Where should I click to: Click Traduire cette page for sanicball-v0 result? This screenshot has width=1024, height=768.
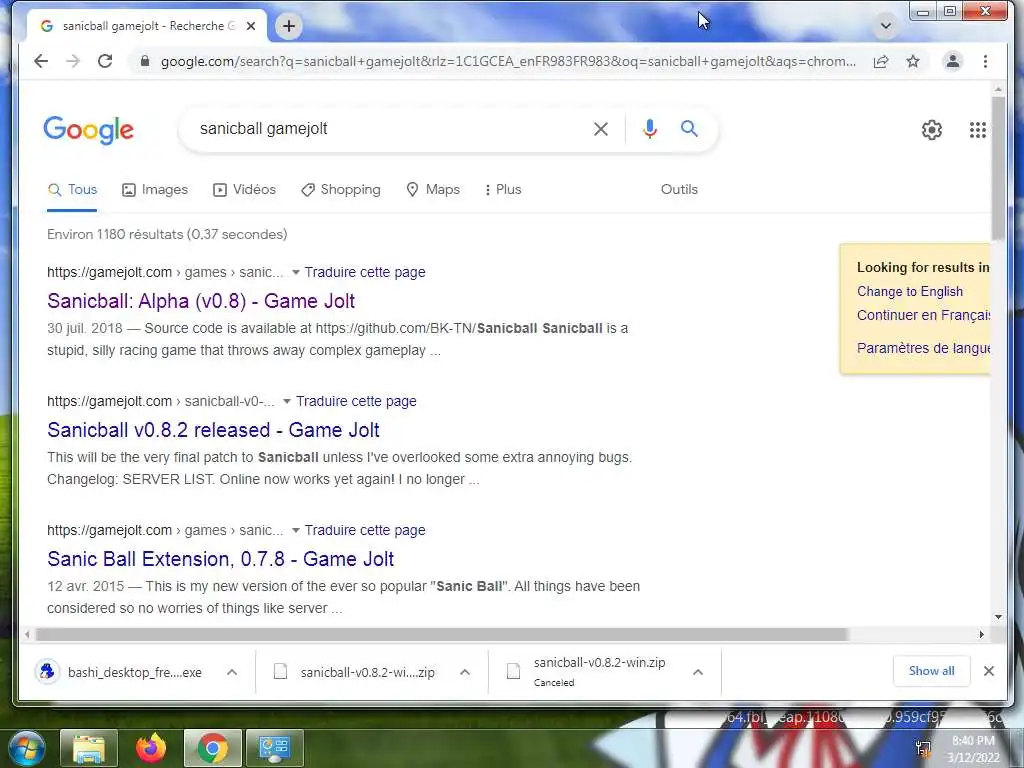click(356, 401)
